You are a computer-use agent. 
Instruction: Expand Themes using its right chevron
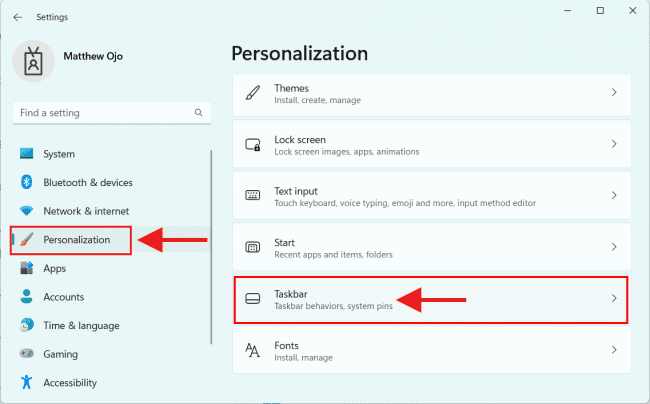614,93
